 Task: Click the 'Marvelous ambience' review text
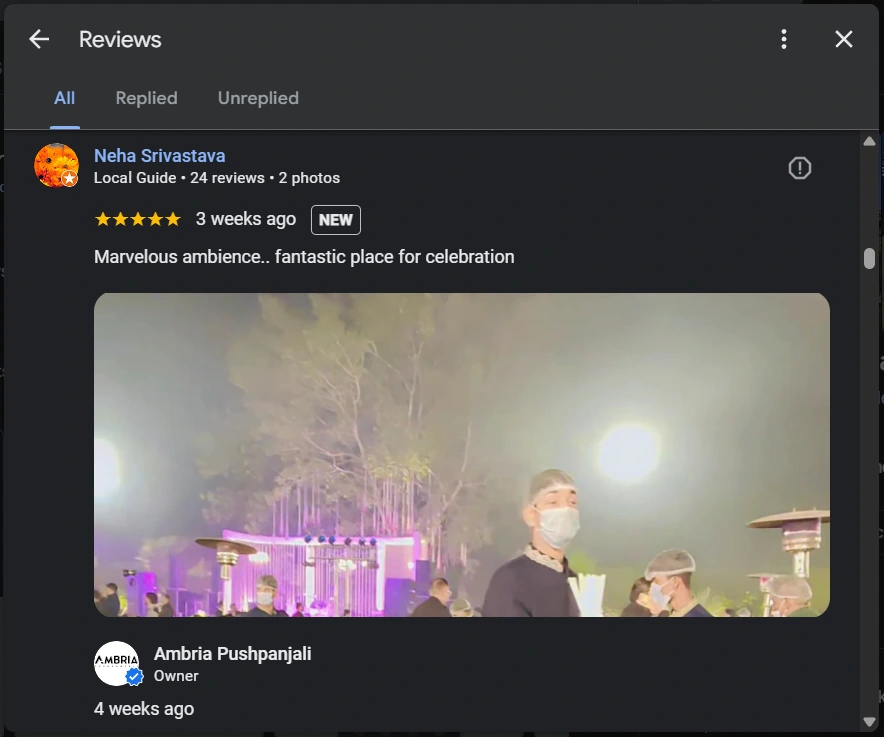click(304, 257)
